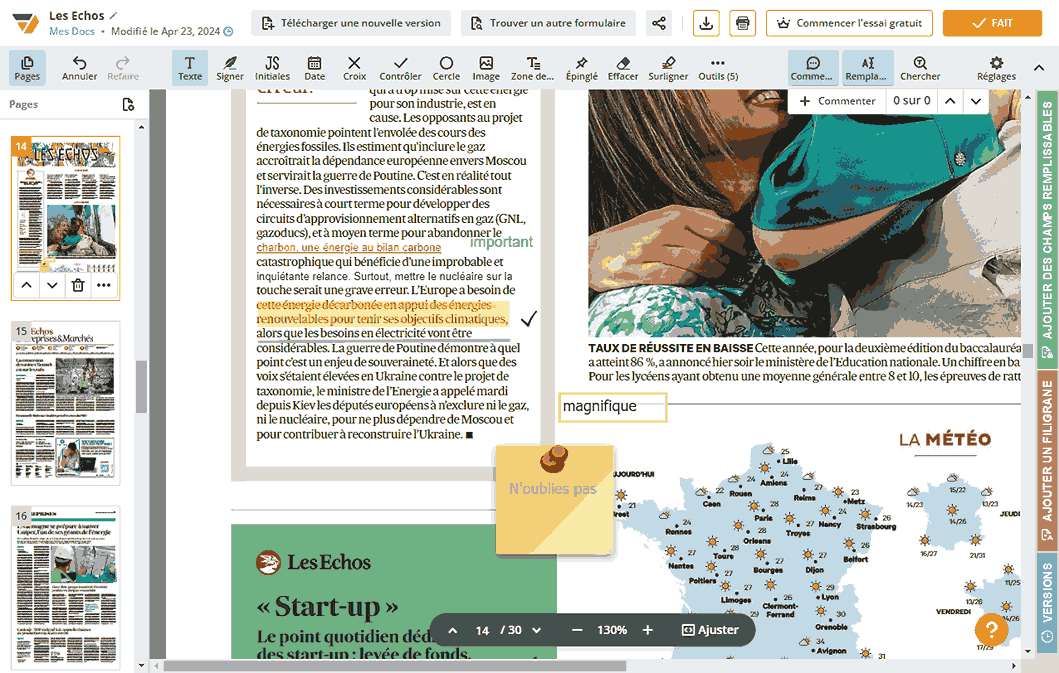The width and height of the screenshot is (1059, 673).
Task: Open page 14 more options dots
Action: tap(103, 285)
